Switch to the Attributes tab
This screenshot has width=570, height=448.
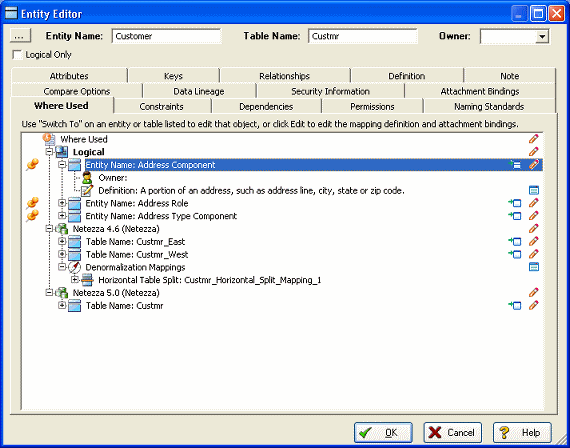click(69, 76)
